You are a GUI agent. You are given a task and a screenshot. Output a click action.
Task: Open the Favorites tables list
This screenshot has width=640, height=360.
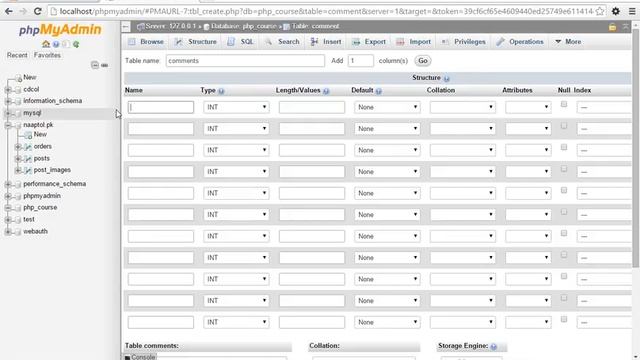[x=47, y=55]
